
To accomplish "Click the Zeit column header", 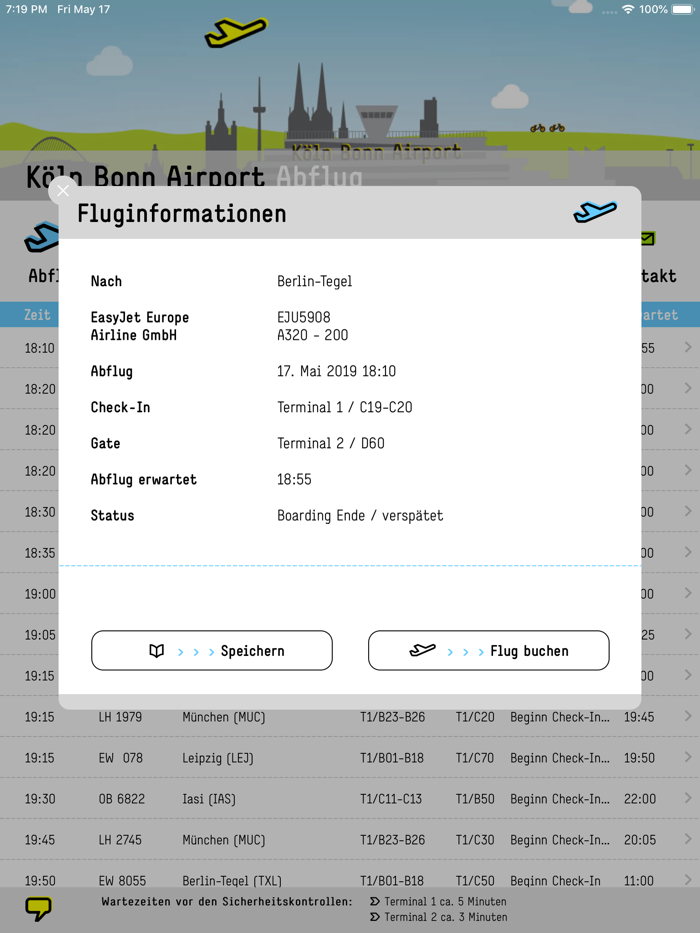I will 37,315.
